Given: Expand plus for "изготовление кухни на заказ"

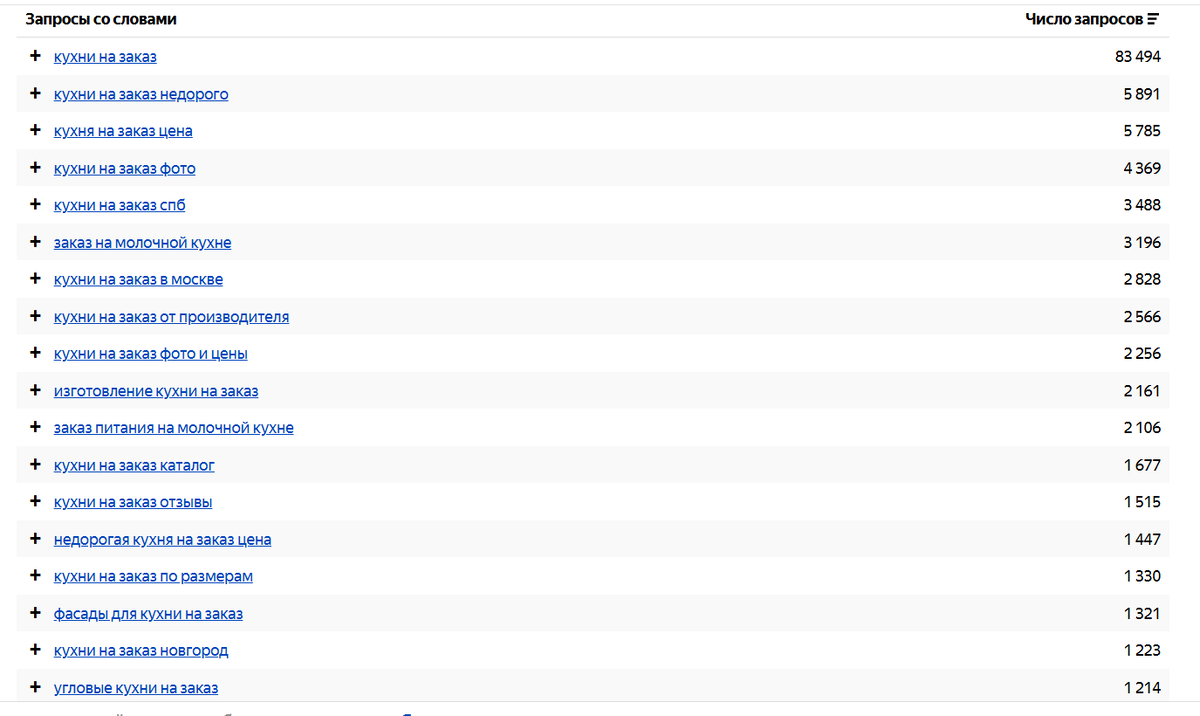Looking at the screenshot, I should click(35, 390).
